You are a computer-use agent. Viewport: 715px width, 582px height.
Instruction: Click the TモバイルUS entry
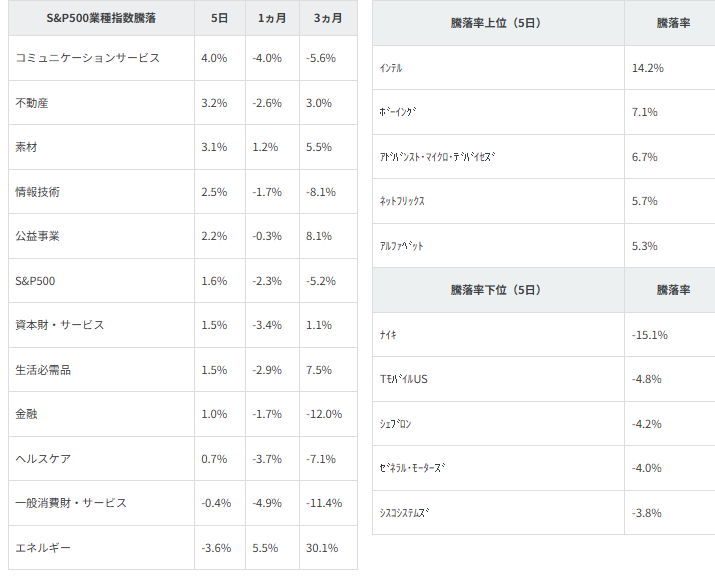404,379
